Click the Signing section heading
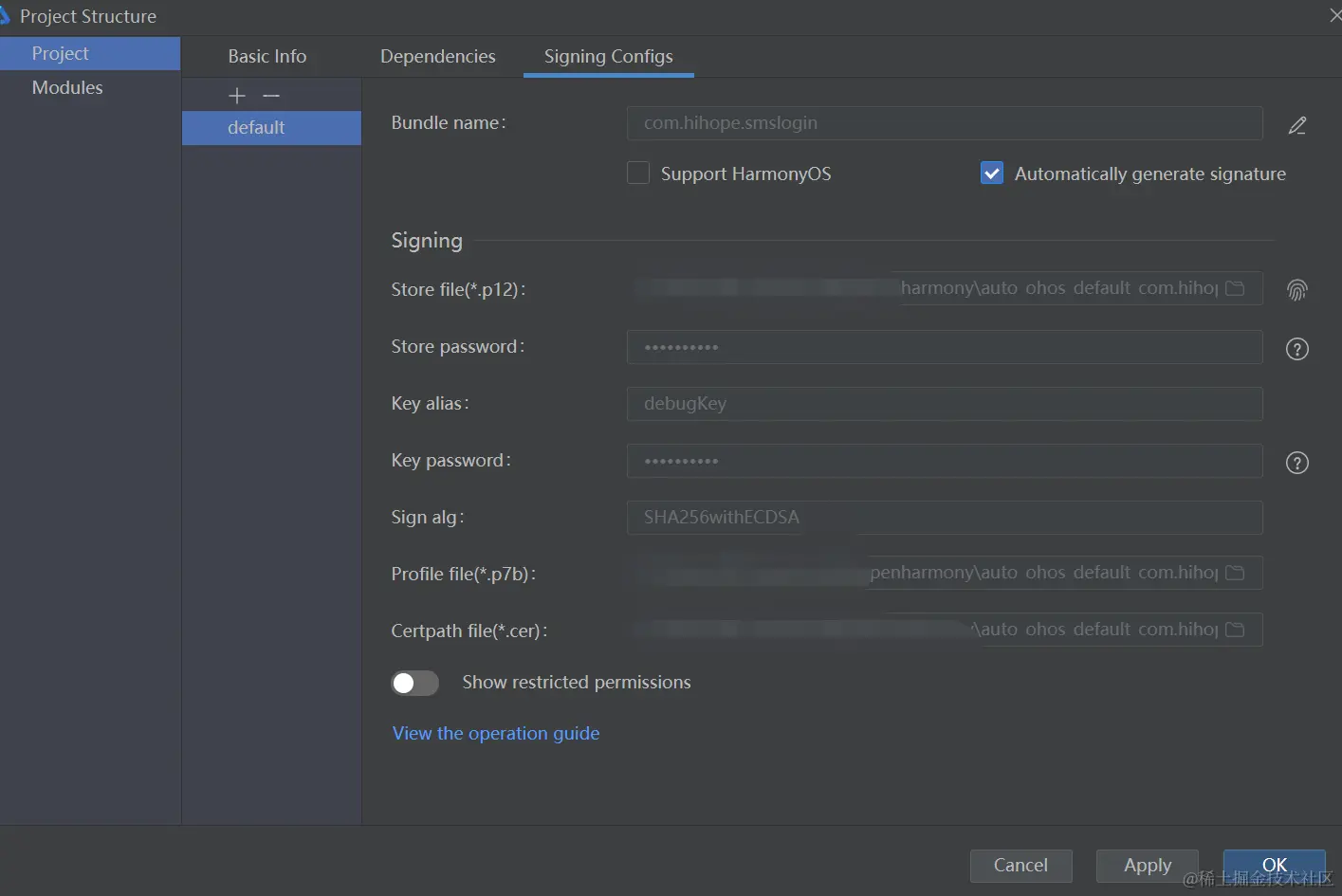The image size is (1342, 896). point(427,241)
